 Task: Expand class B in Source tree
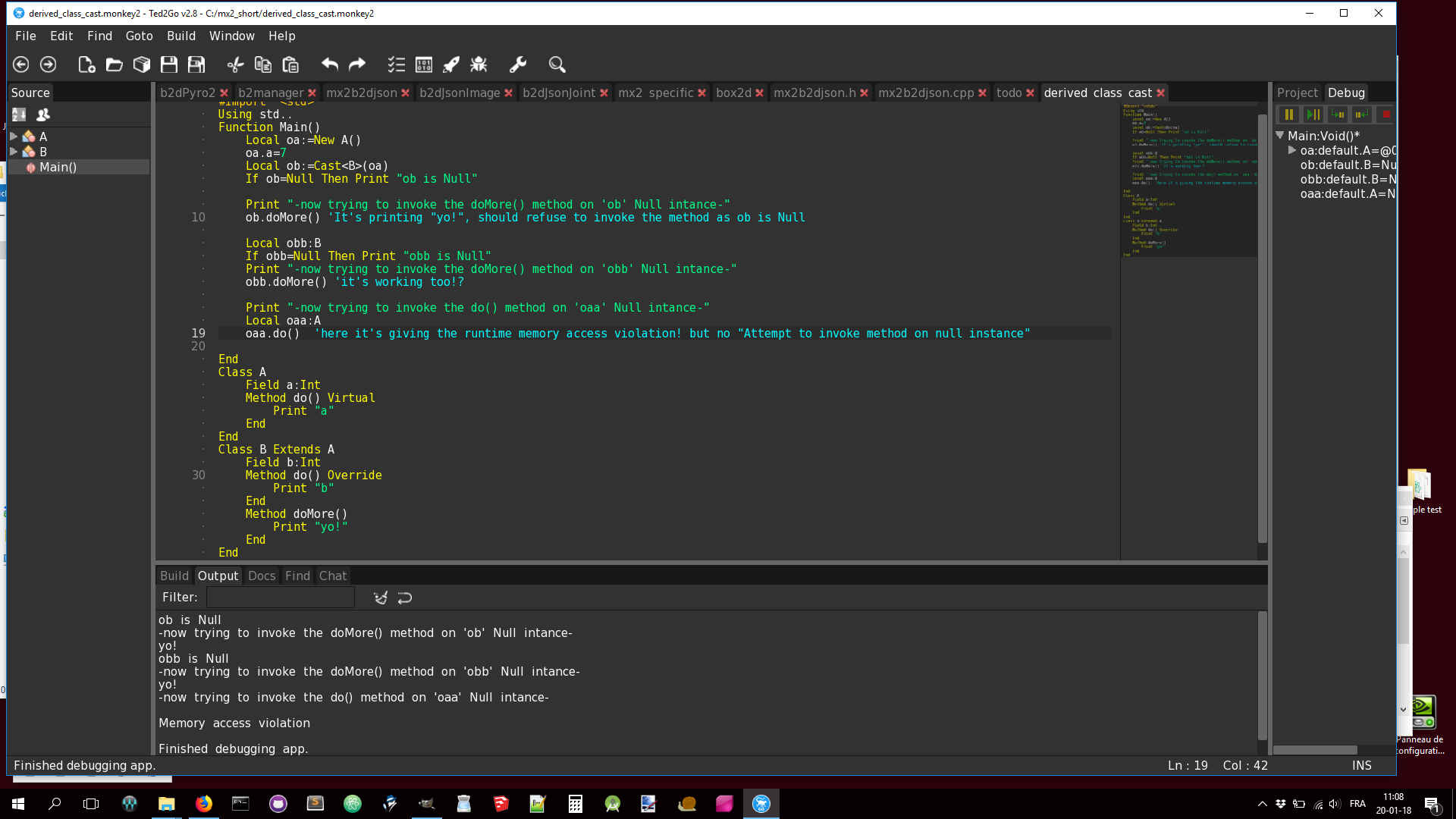click(14, 152)
